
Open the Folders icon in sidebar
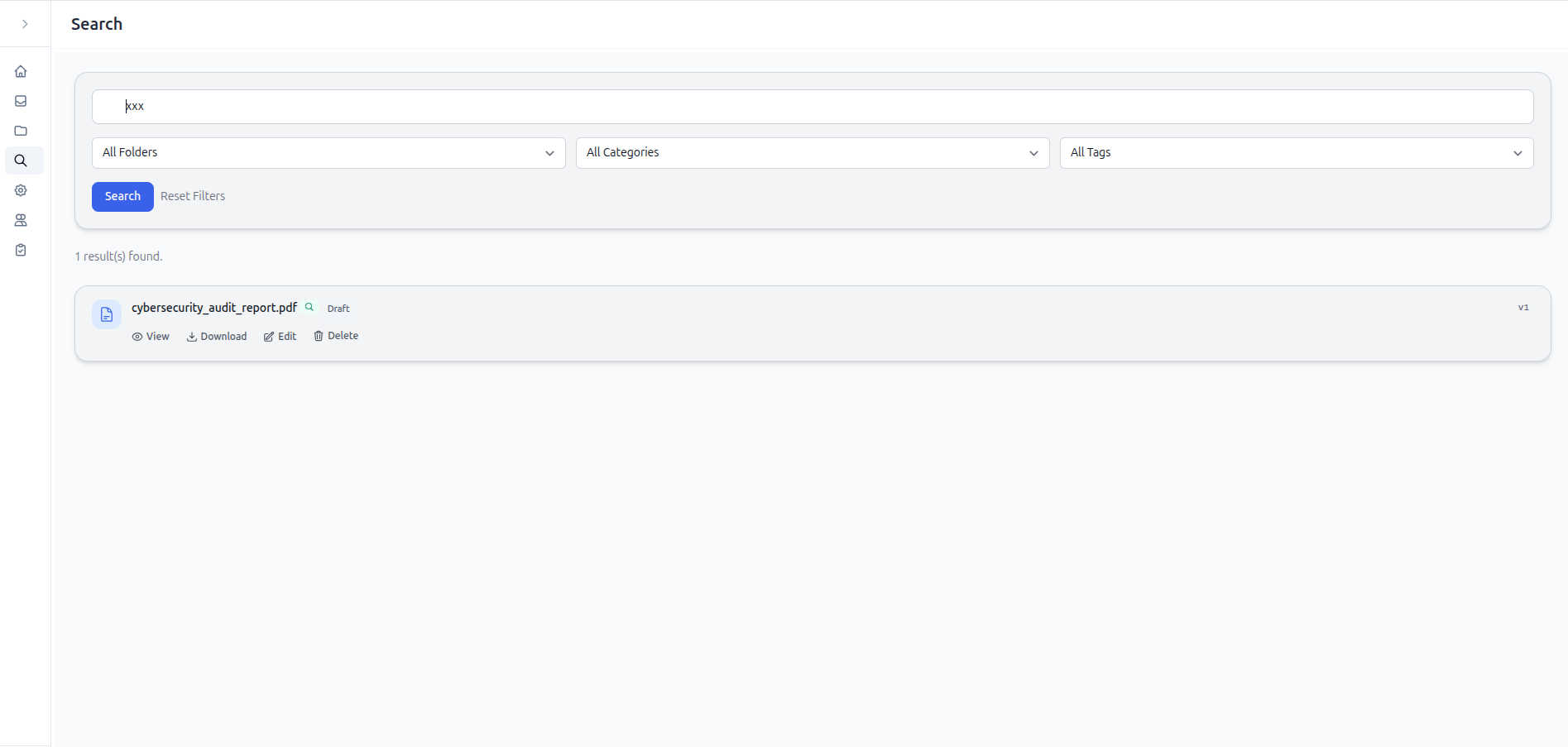(x=21, y=131)
